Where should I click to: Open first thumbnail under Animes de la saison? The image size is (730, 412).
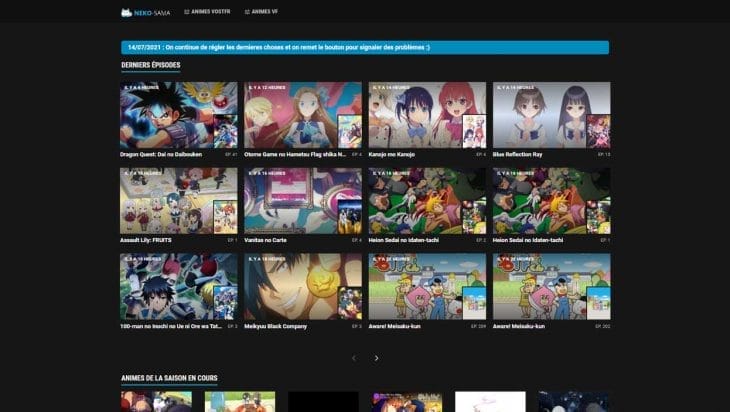coord(143,401)
